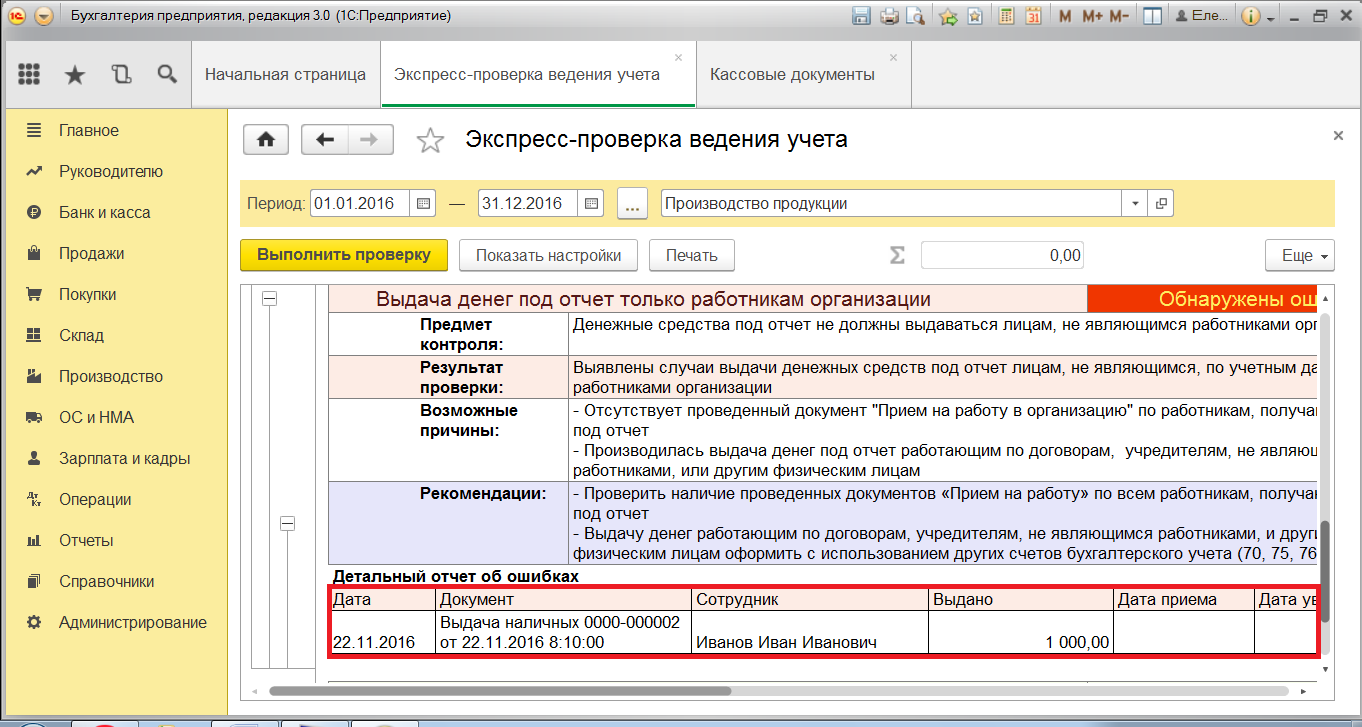Click the calculator icon in title bar
This screenshot has width=1362, height=727.
point(1007,16)
